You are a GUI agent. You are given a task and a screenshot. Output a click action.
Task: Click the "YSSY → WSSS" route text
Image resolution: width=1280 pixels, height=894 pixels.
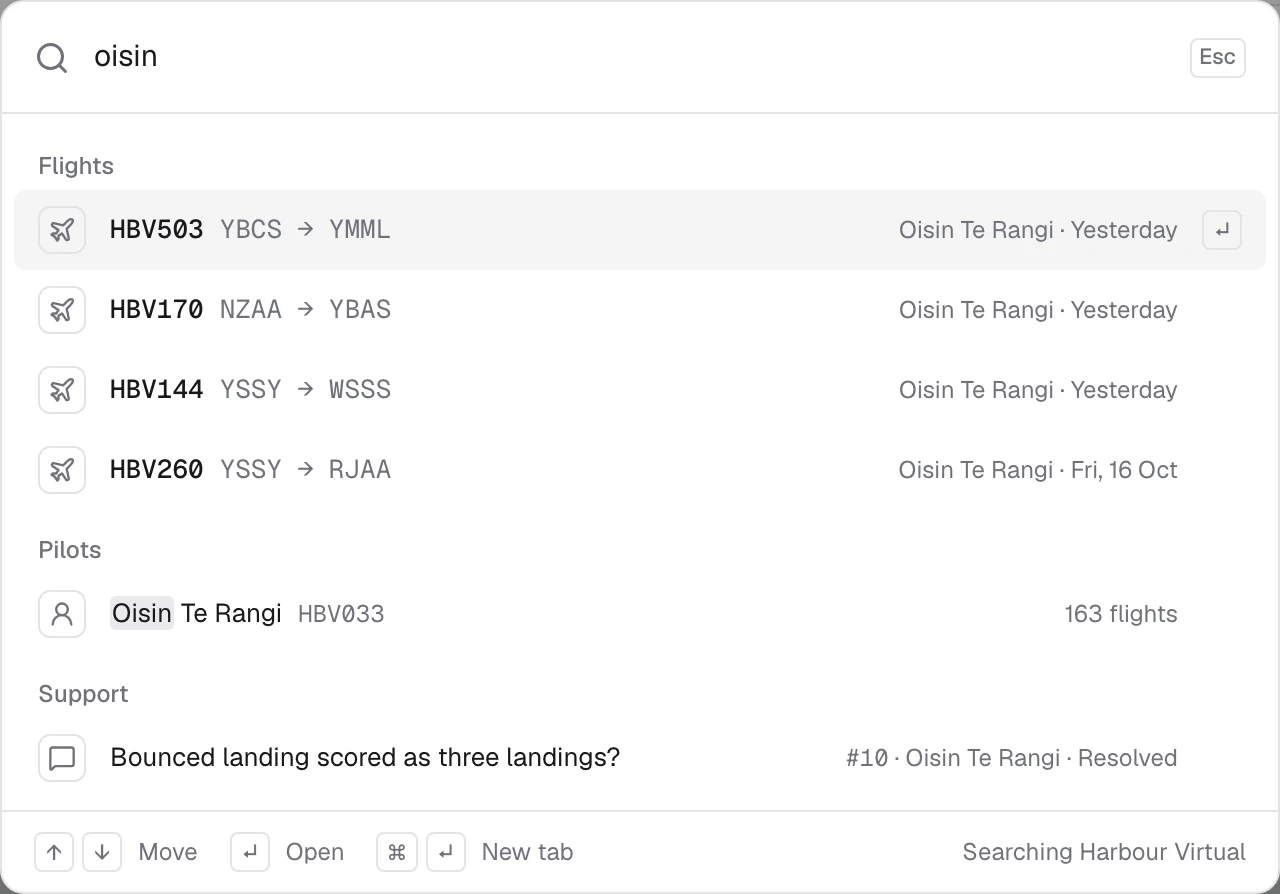tap(305, 390)
